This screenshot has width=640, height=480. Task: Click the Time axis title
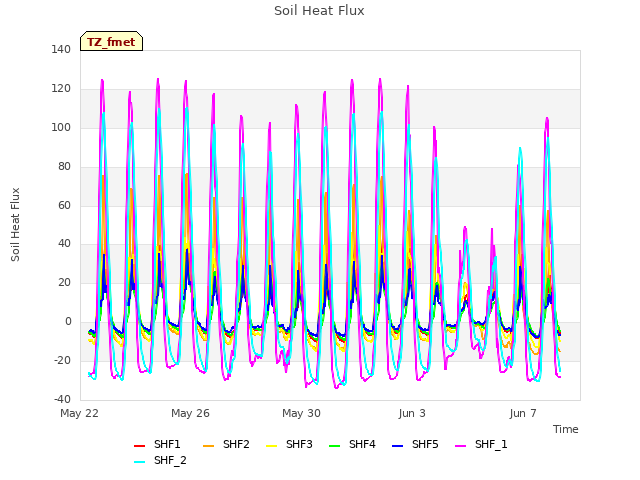tap(566, 429)
